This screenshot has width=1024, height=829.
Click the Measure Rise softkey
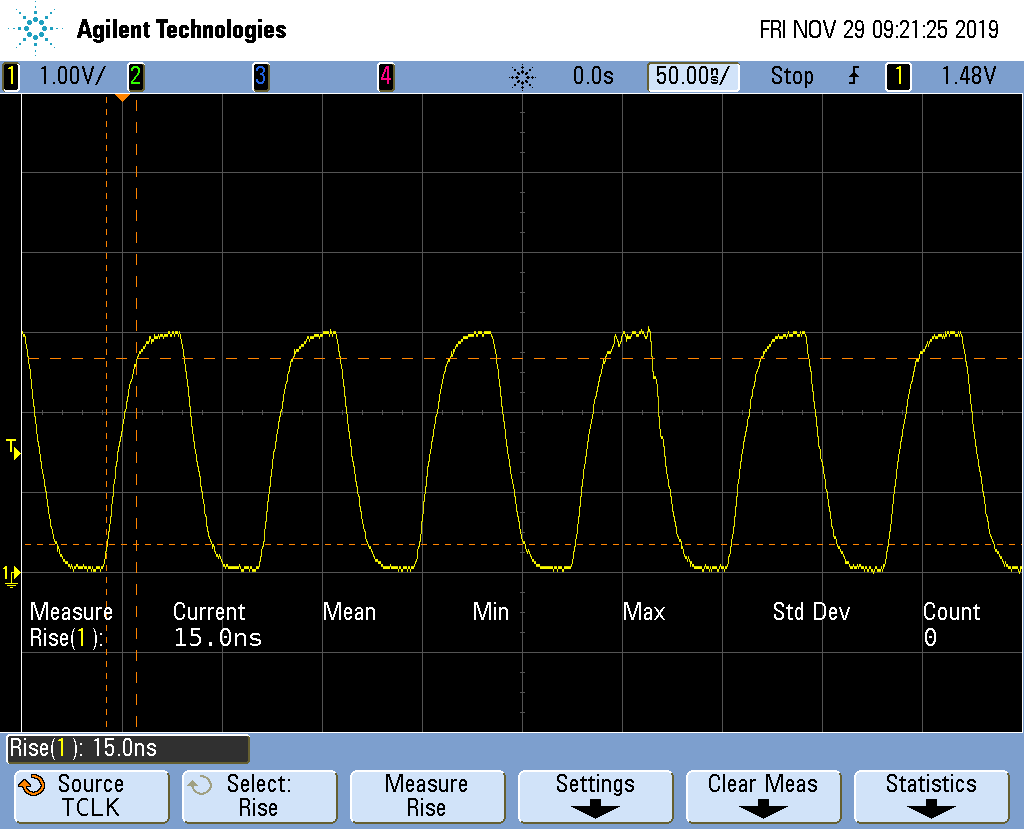pos(428,796)
